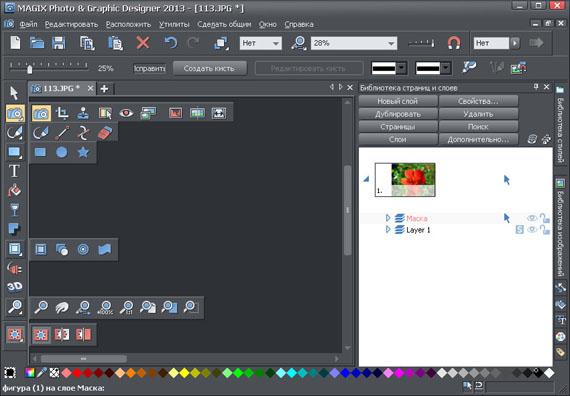Add a new document tab
This screenshot has width=570, height=396.
pyautogui.click(x=104, y=88)
